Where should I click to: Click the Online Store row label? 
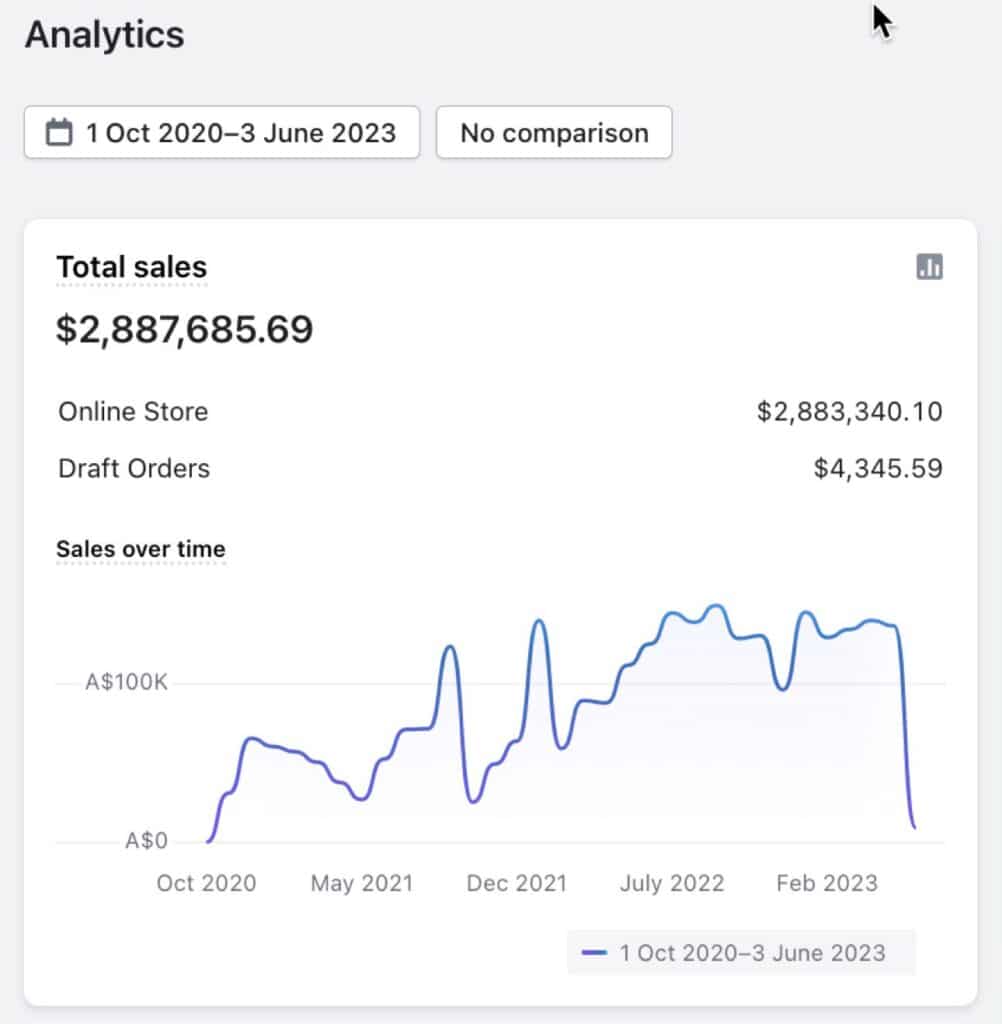(133, 412)
